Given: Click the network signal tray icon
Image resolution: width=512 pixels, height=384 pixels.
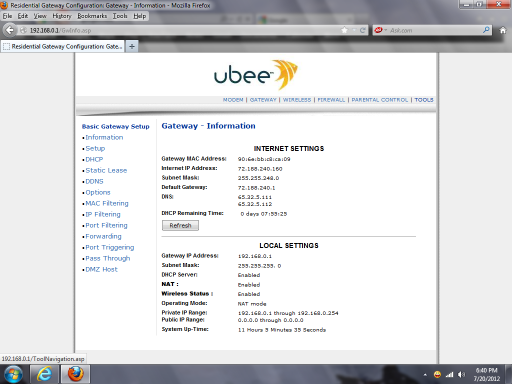Looking at the screenshot, I should click(x=449, y=375).
